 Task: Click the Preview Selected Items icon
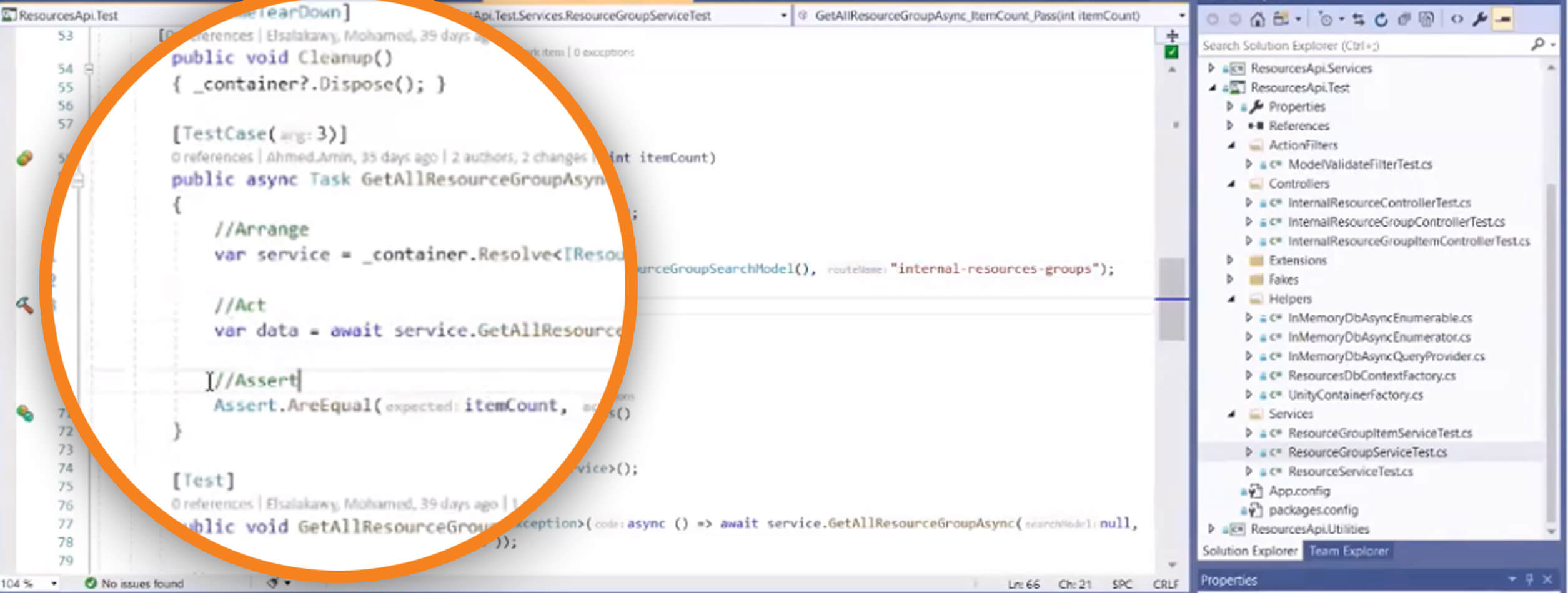click(1503, 19)
